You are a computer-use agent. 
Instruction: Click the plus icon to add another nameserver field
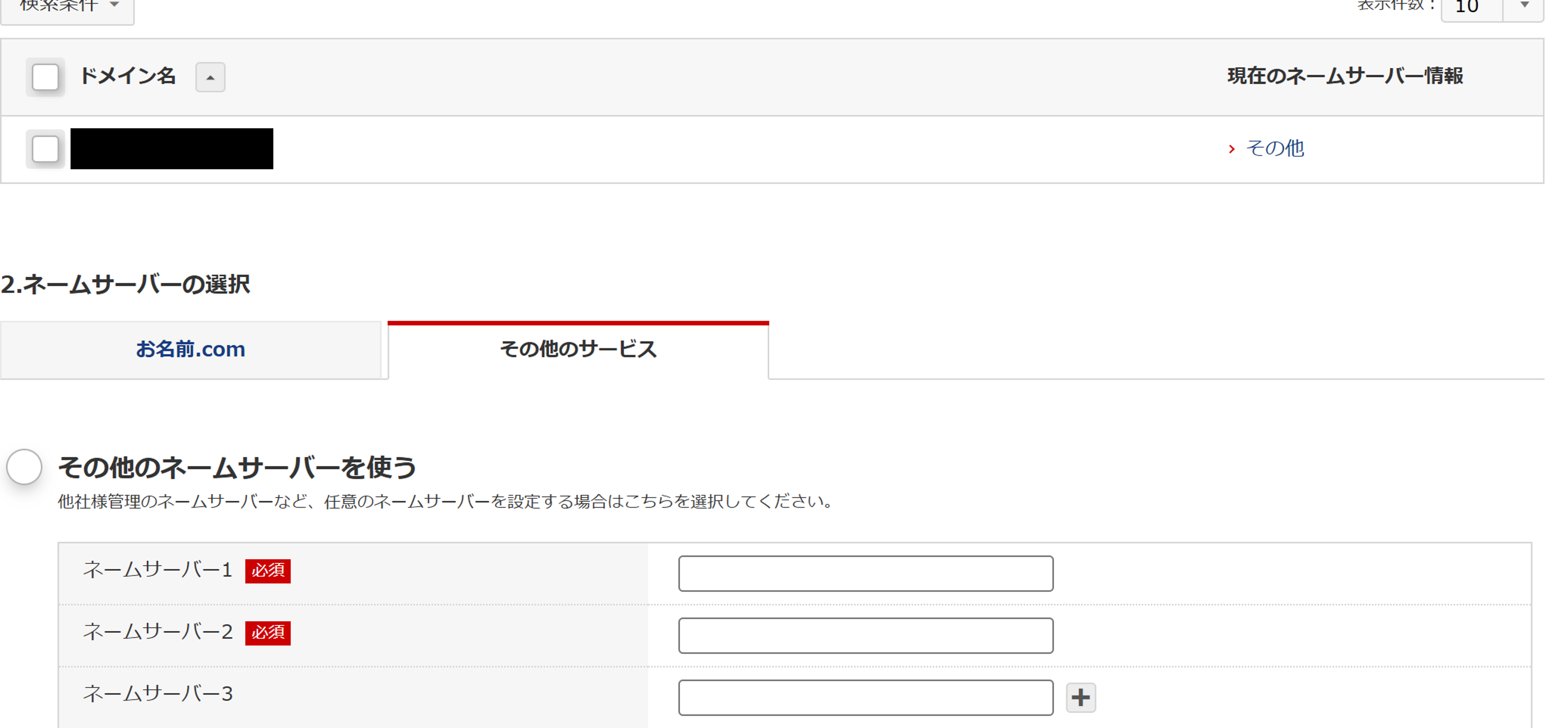point(1081,697)
